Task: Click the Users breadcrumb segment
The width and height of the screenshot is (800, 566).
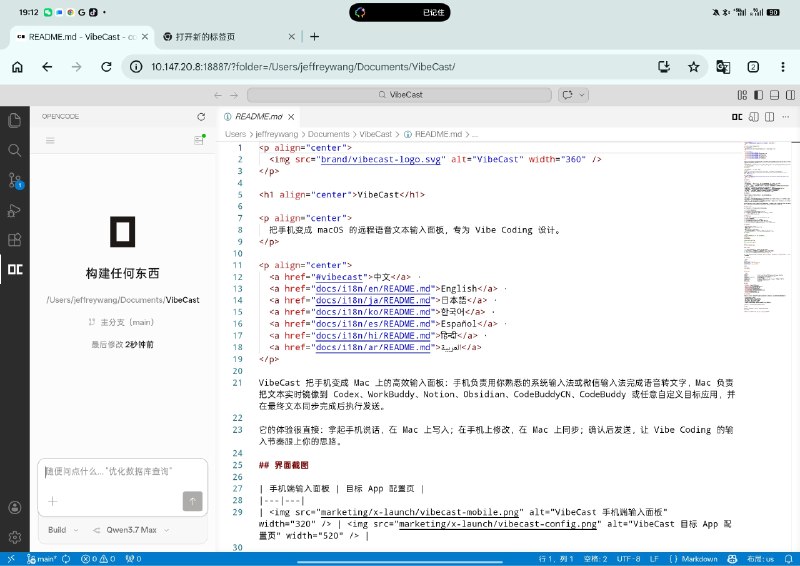Action: click(235, 134)
